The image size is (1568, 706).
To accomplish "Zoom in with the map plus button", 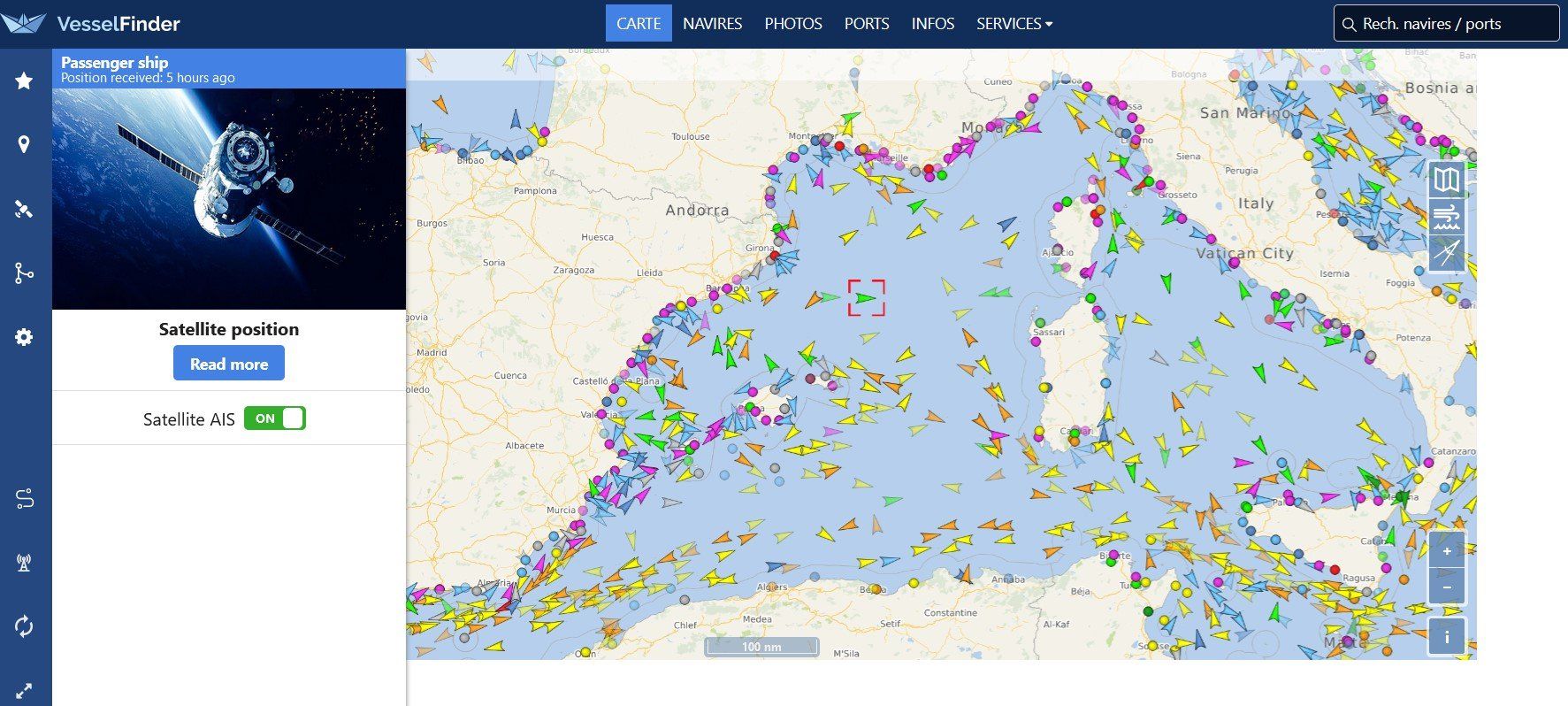I will (1447, 551).
